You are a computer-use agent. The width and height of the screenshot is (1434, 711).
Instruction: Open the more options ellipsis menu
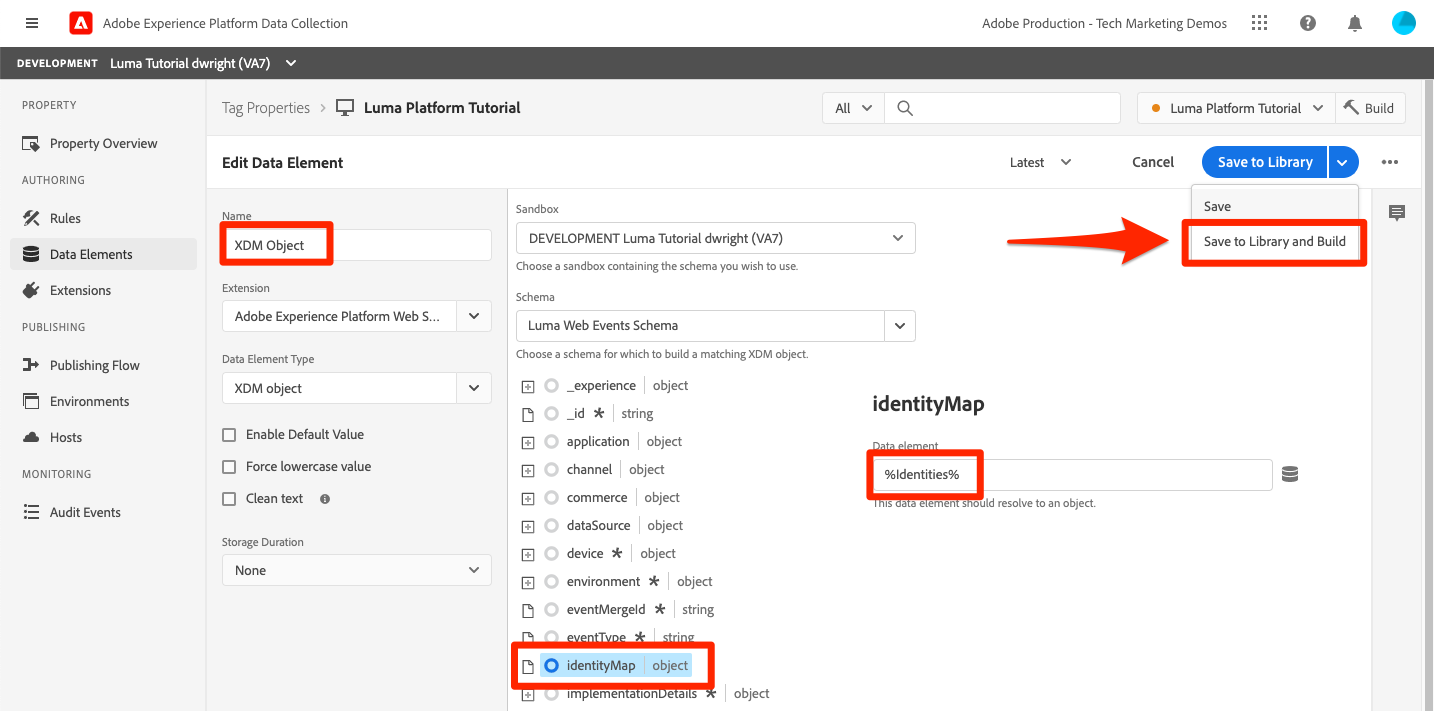[1389, 162]
